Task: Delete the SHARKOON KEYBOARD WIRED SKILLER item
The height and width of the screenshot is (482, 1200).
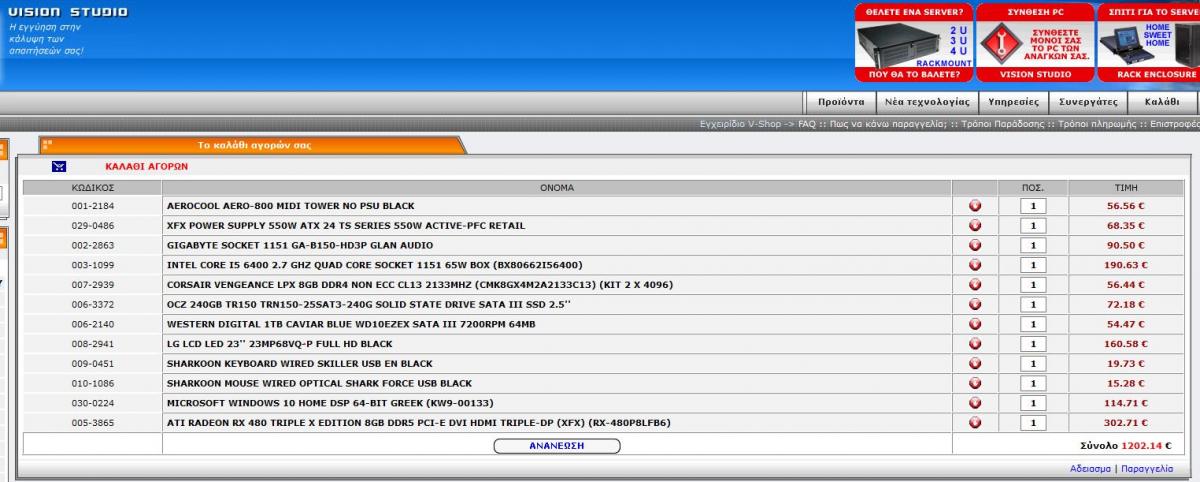Action: tap(975, 364)
